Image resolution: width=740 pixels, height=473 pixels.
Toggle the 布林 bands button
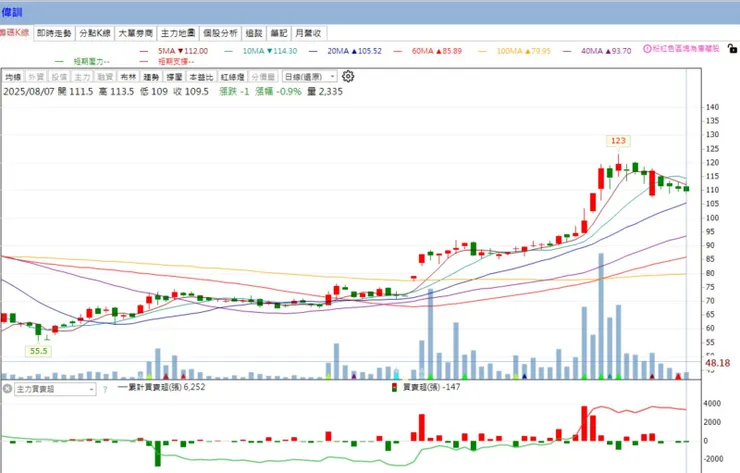coord(128,77)
